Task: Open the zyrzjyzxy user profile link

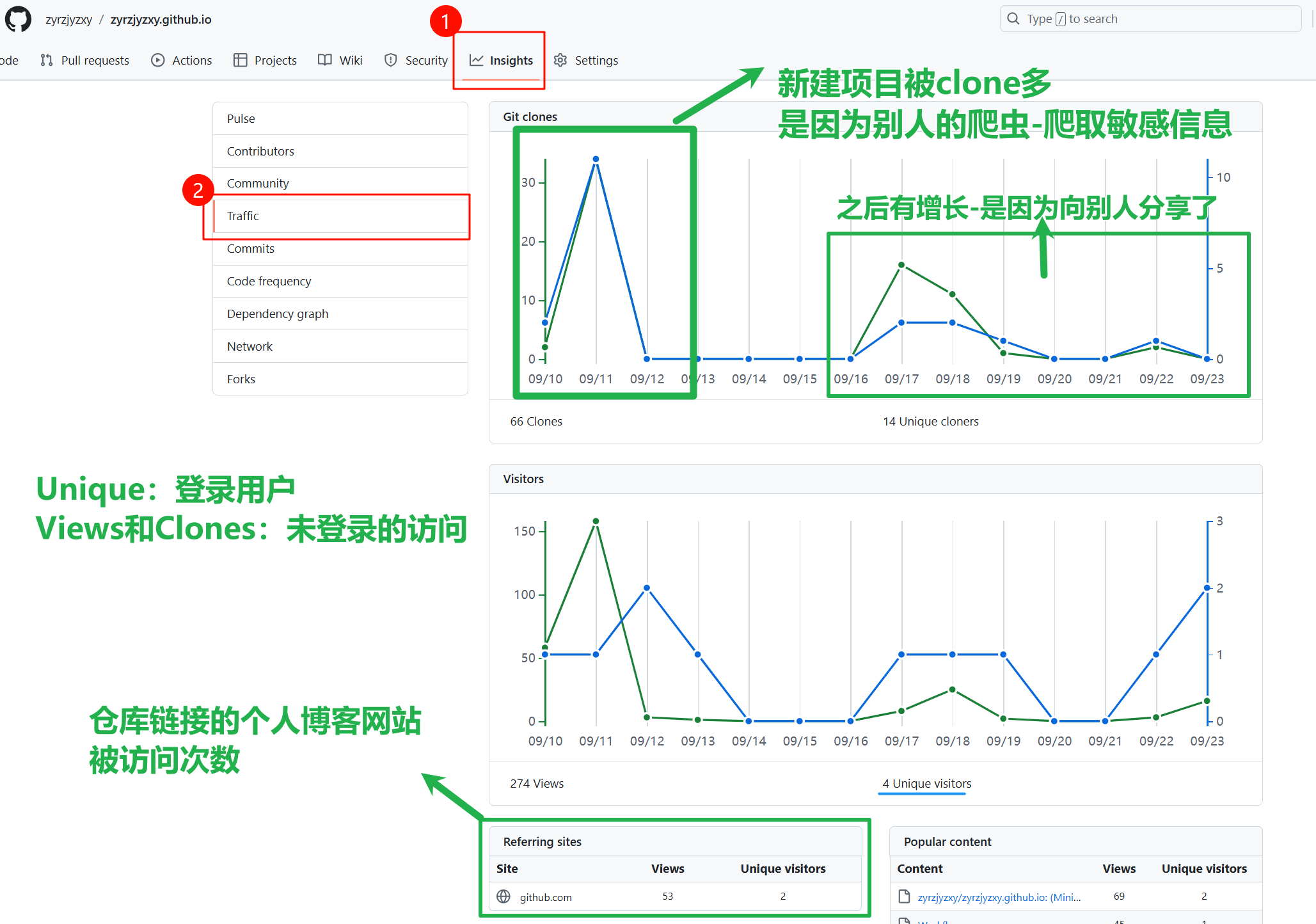Action: (68, 19)
